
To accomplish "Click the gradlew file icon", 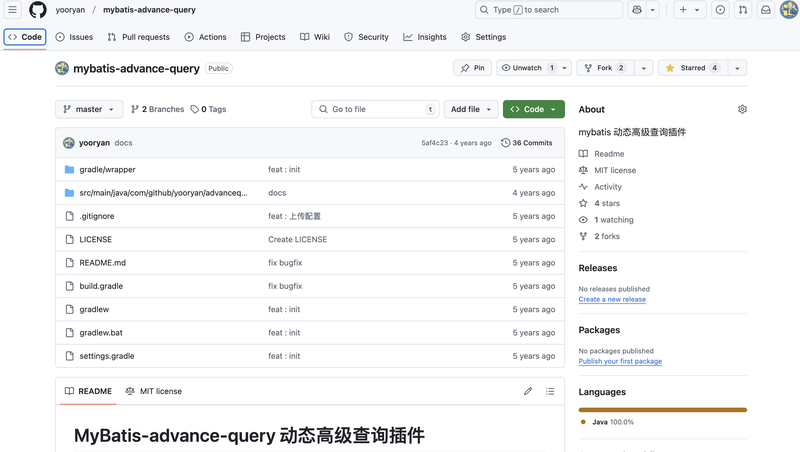I will (69, 309).
